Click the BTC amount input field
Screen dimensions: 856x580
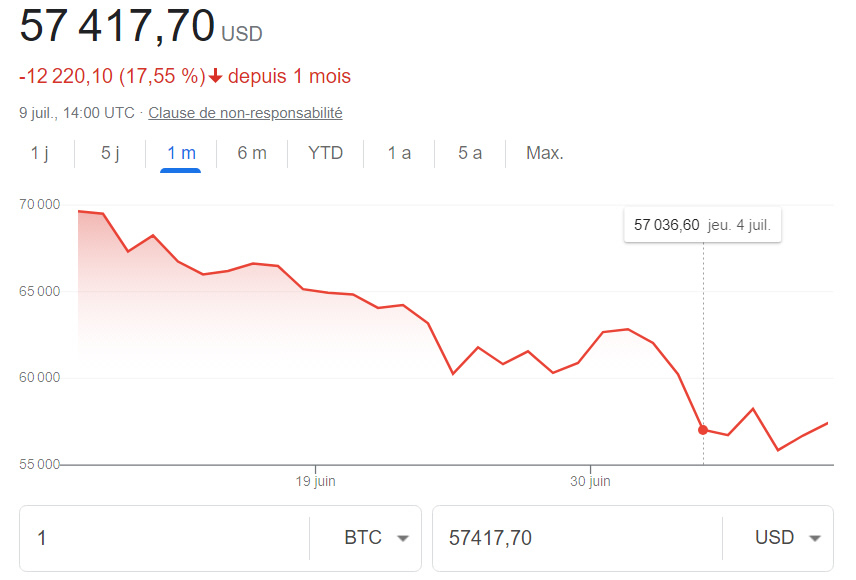click(165, 538)
